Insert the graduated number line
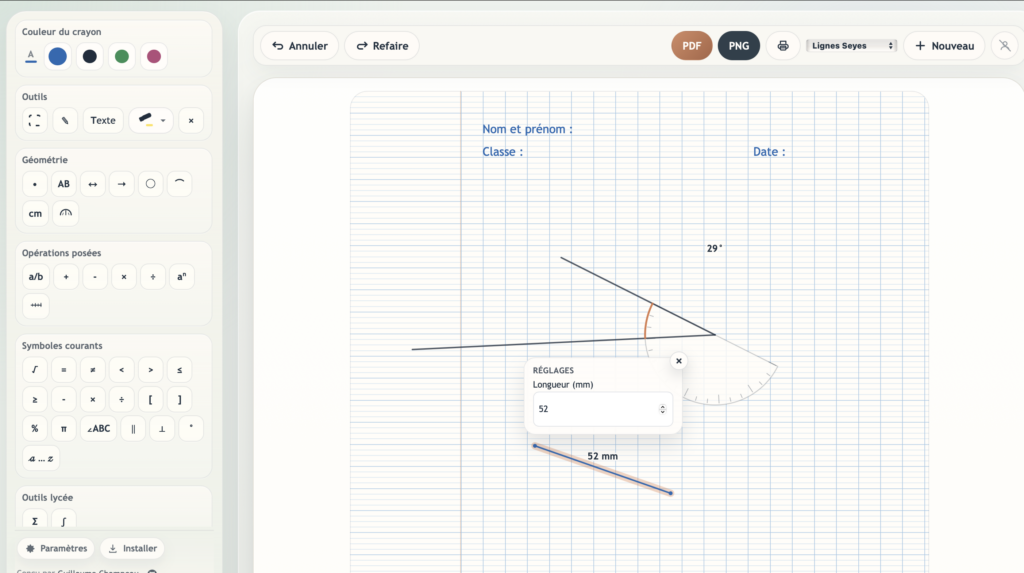Screen dimensions: 1024x573 pos(36,306)
